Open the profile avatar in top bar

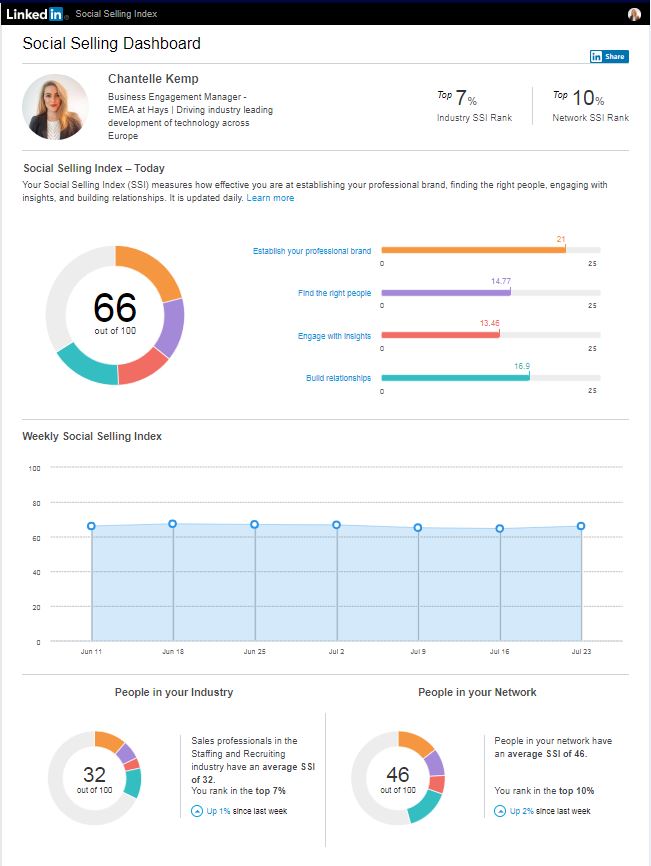coord(634,14)
